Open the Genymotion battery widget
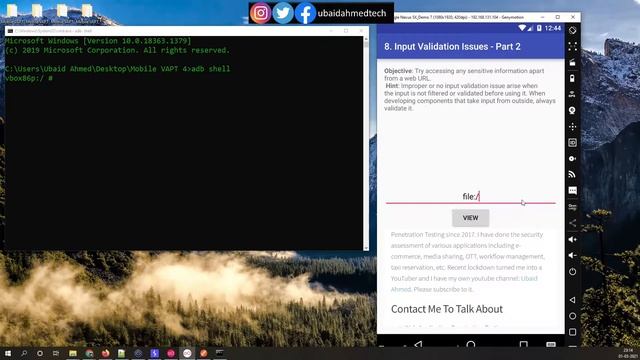 coord(572,78)
